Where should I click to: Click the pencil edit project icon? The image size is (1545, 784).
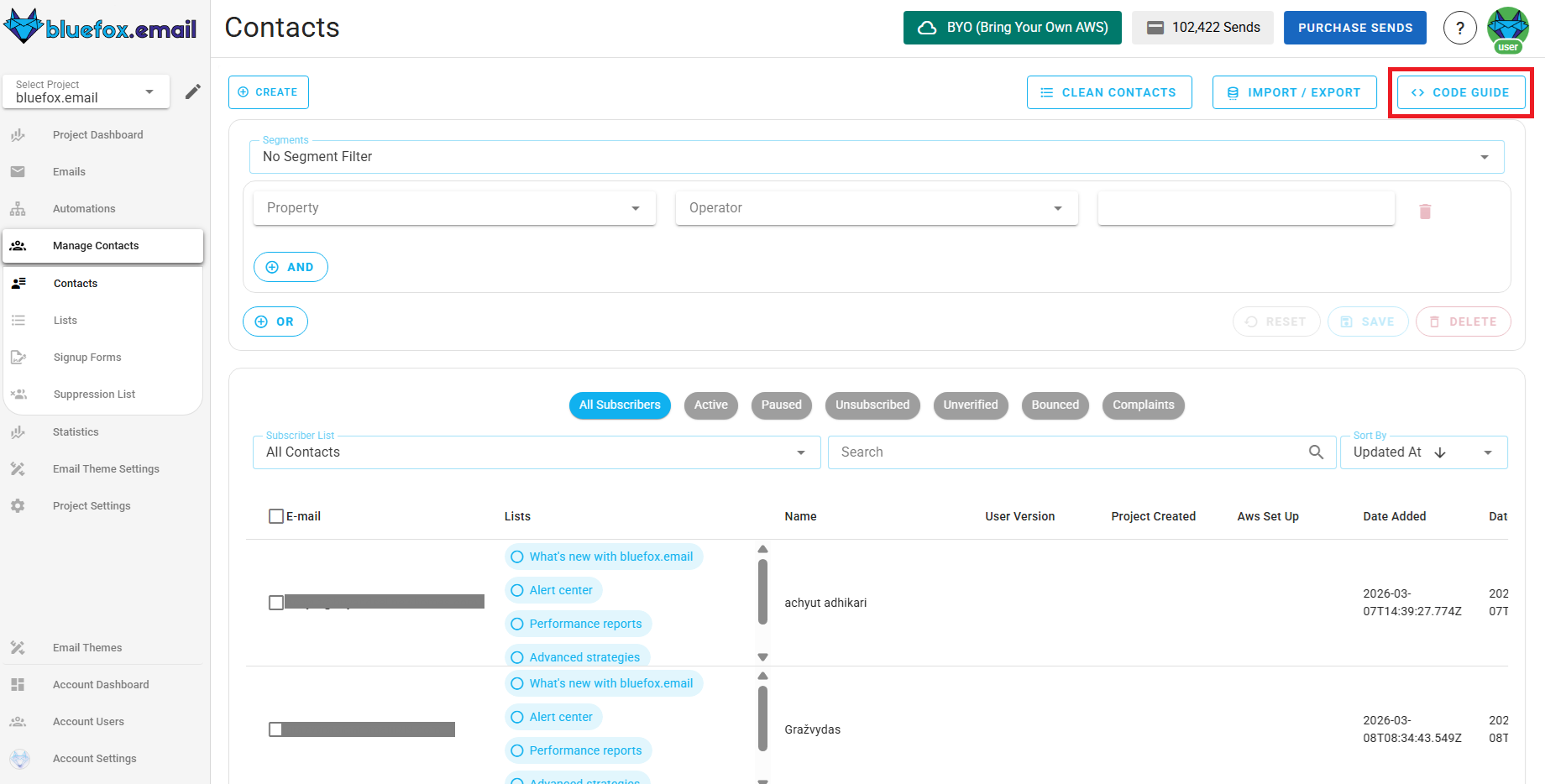pos(193,91)
